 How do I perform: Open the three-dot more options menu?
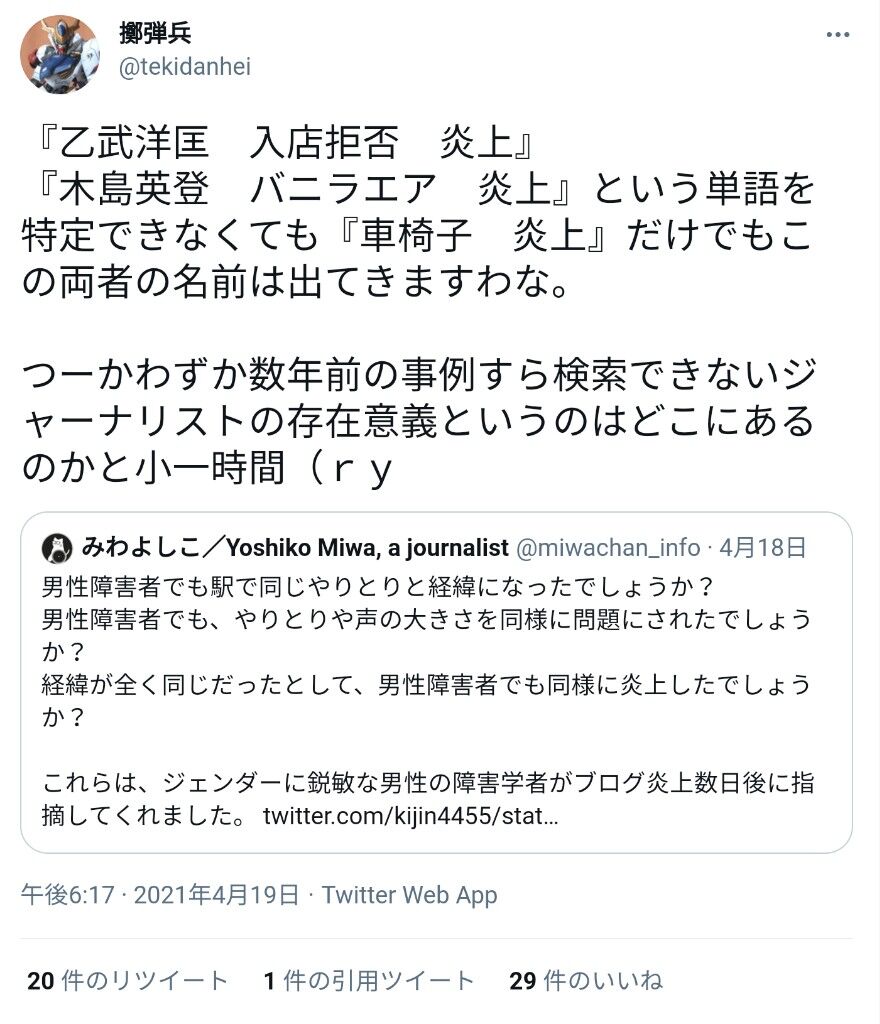(x=838, y=35)
